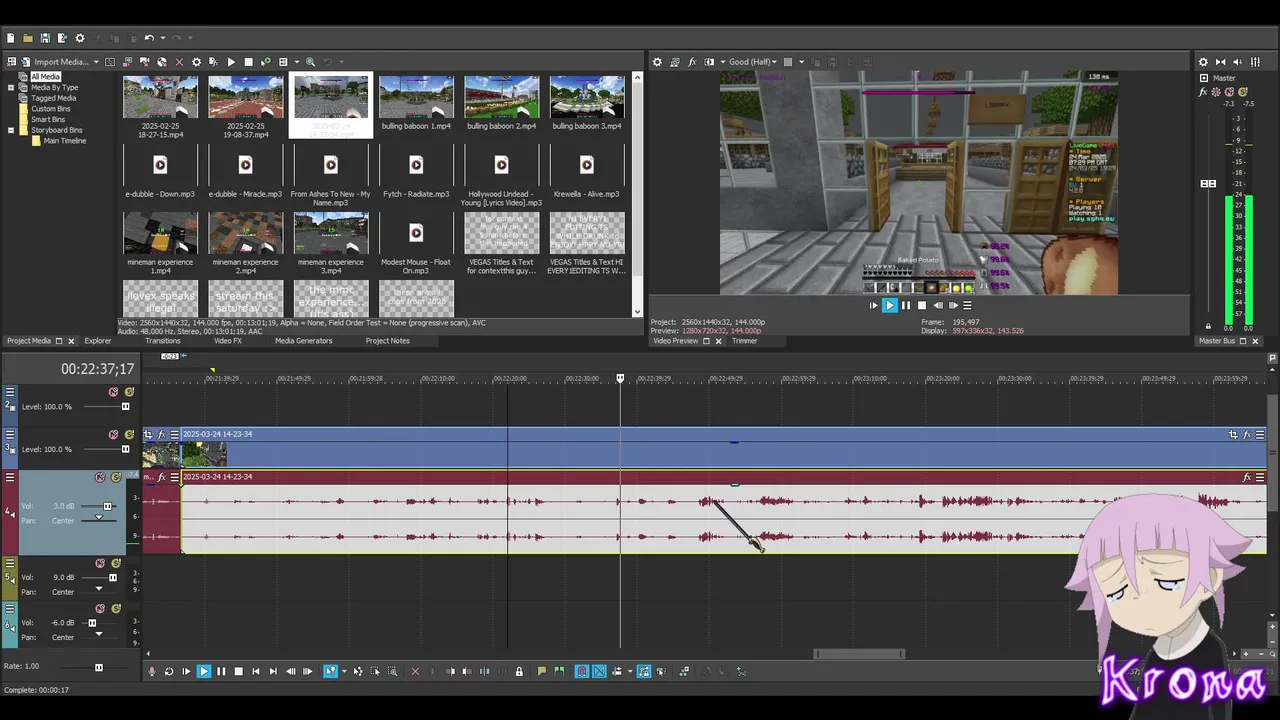Open the Import Media dropdown arrow
Screen dimensions: 1280x720
coord(96,62)
